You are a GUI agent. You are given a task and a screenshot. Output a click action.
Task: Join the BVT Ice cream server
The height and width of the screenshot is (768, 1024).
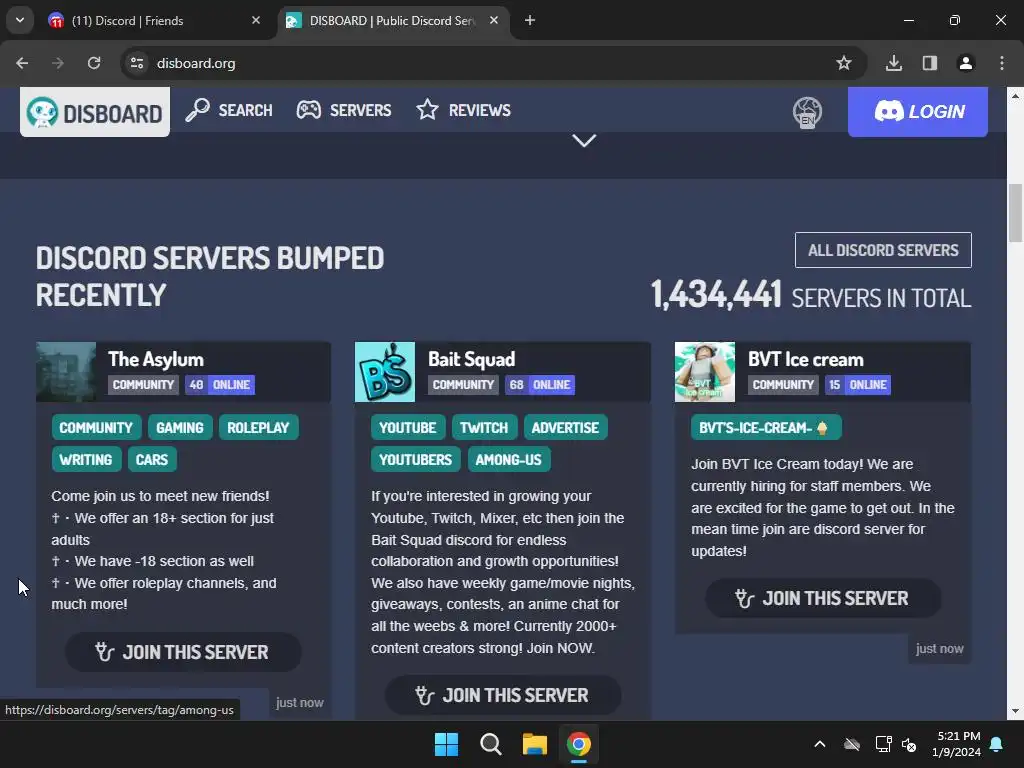click(823, 598)
